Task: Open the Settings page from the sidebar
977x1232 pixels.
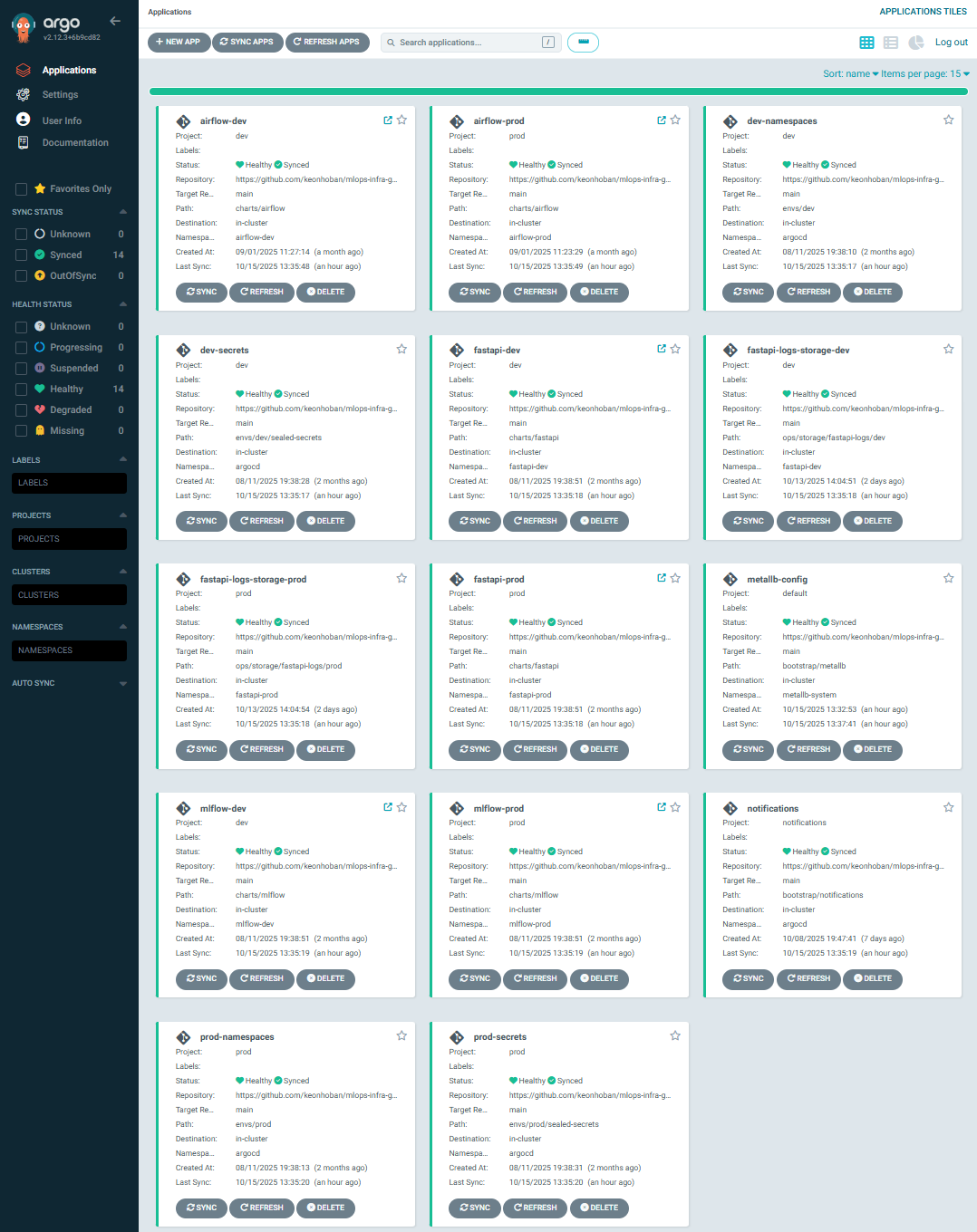Action: (x=59, y=94)
